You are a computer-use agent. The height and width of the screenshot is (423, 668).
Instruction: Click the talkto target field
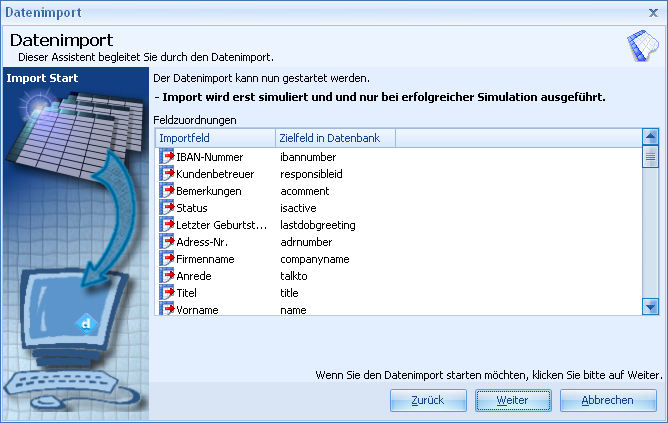pos(294,276)
